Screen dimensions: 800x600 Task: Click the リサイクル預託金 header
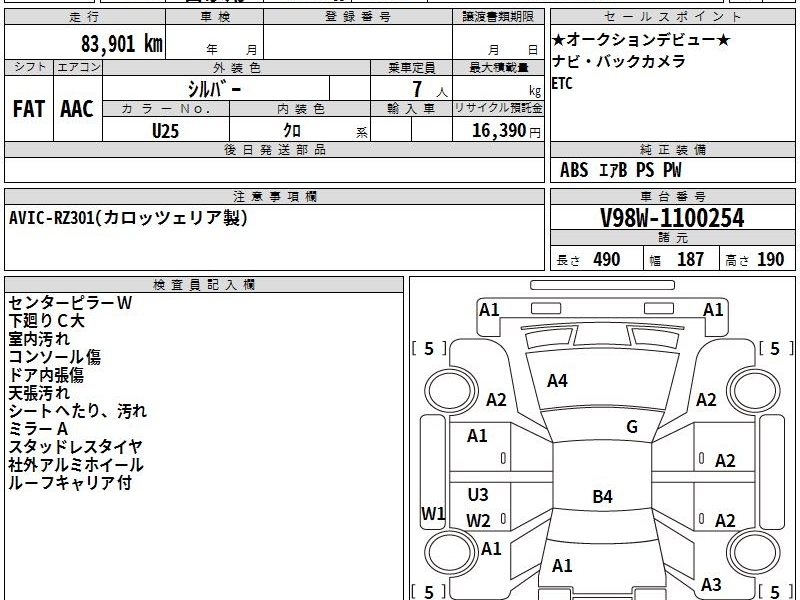498,109
